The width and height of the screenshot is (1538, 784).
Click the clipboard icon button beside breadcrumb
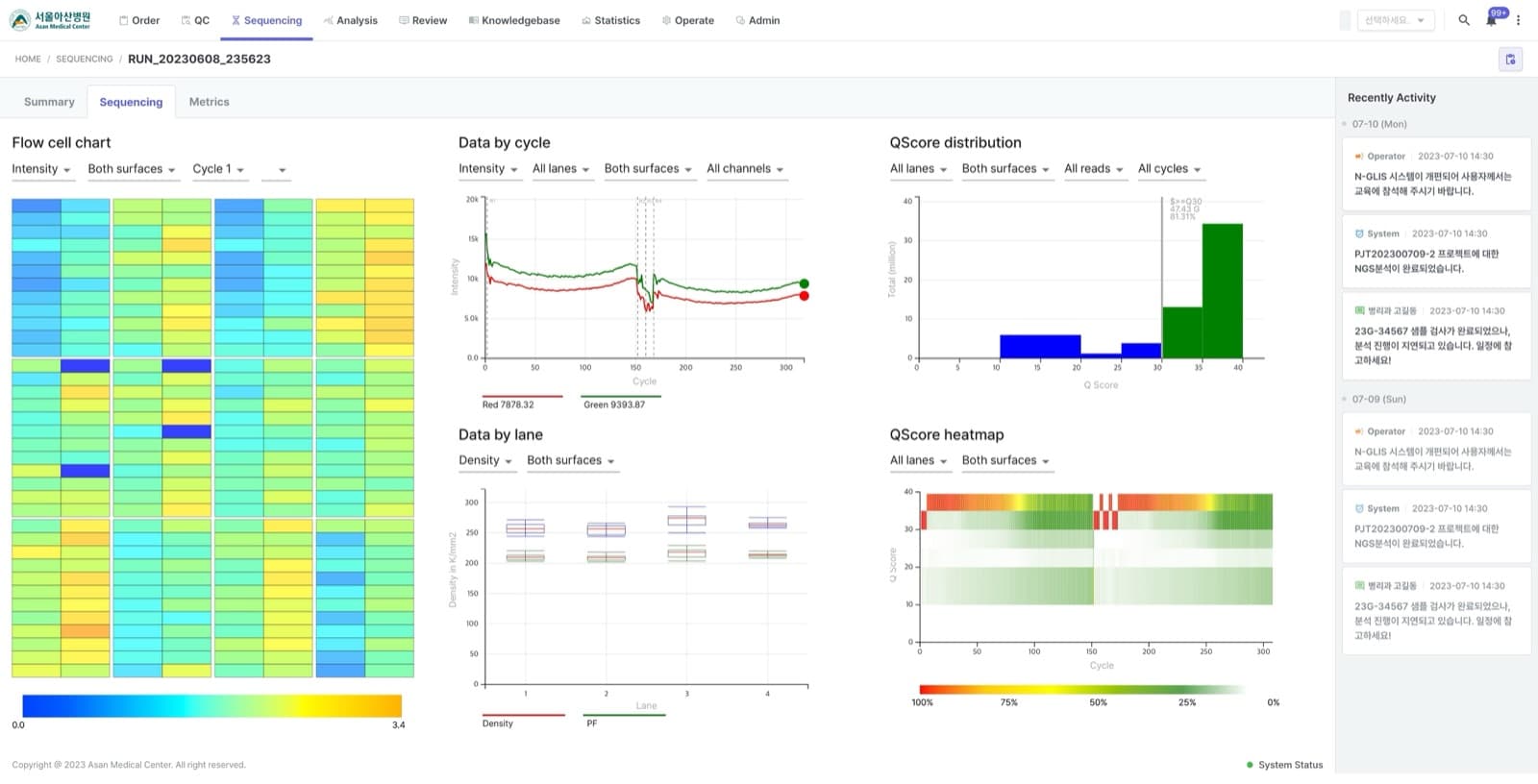1510,60
